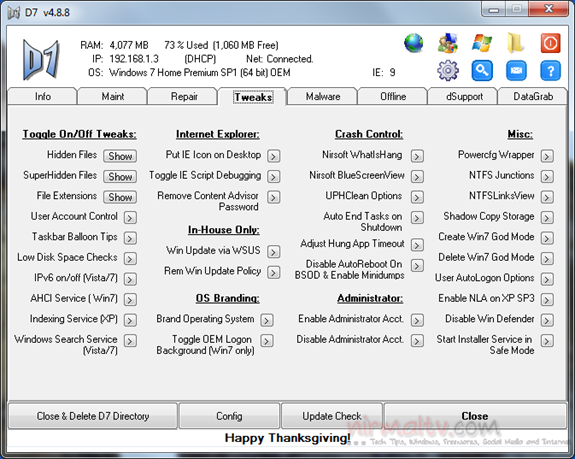
Task: Toggle Low Disk Space Checks arrow
Action: [130, 259]
